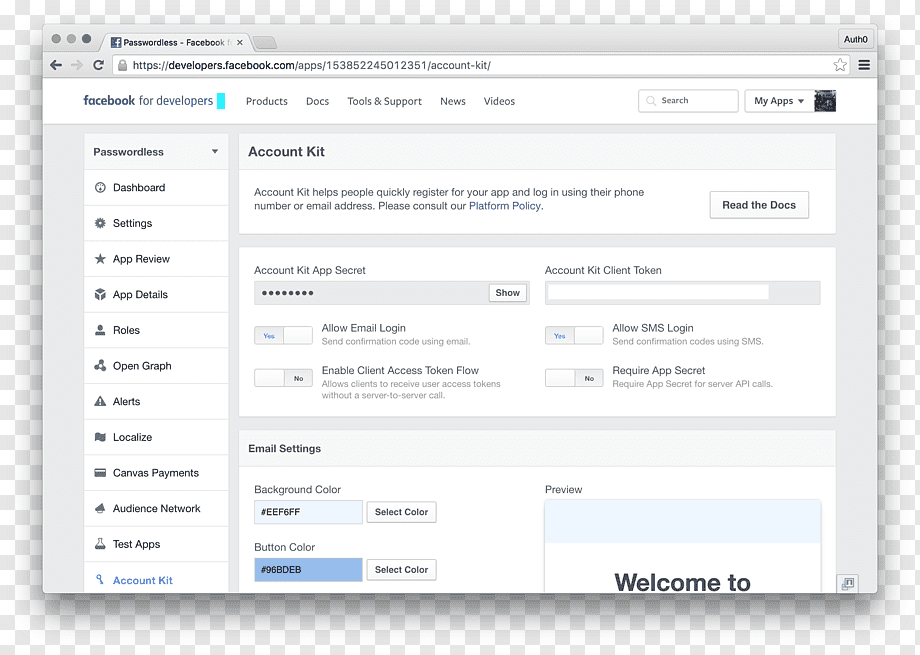The width and height of the screenshot is (920, 655).
Task: Toggle the Require App Secret switch
Action: tap(574, 378)
